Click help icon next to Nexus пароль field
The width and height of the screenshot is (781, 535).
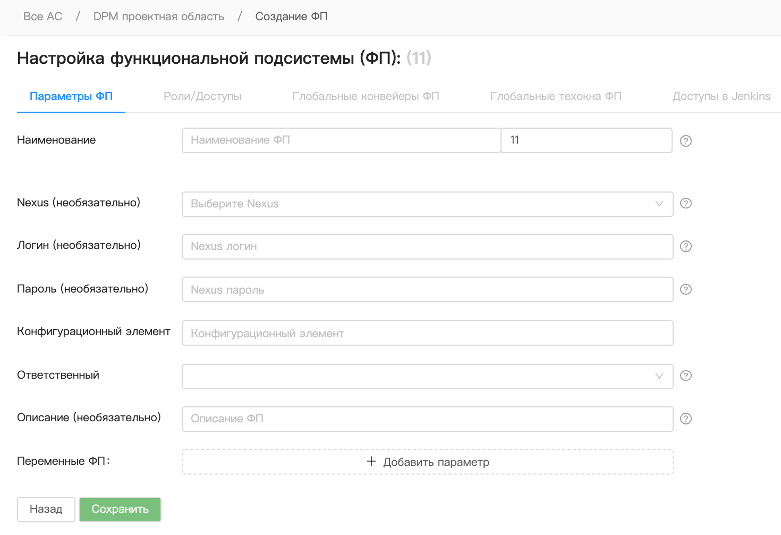click(x=686, y=290)
